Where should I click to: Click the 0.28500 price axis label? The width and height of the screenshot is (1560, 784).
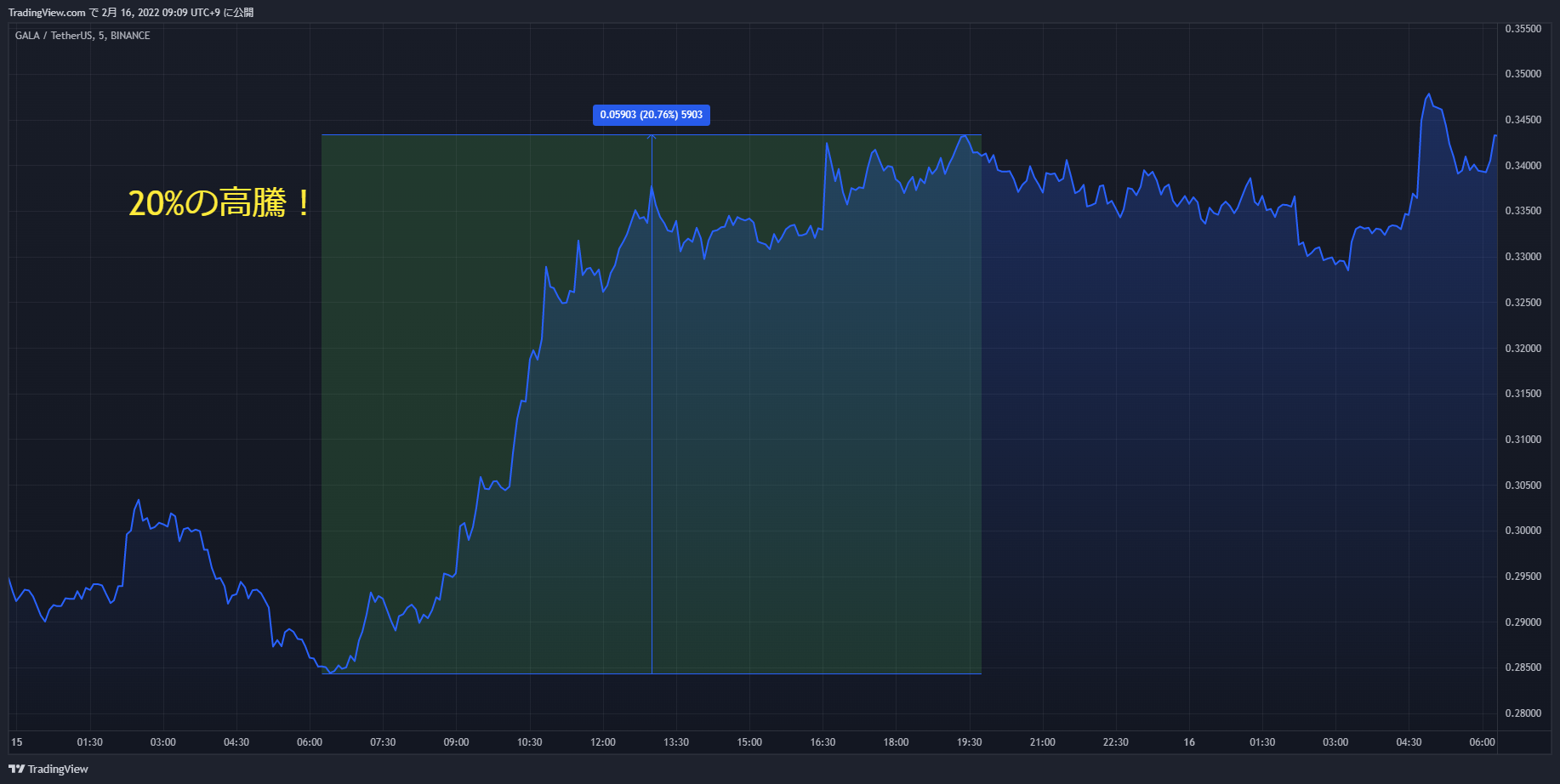[1523, 668]
